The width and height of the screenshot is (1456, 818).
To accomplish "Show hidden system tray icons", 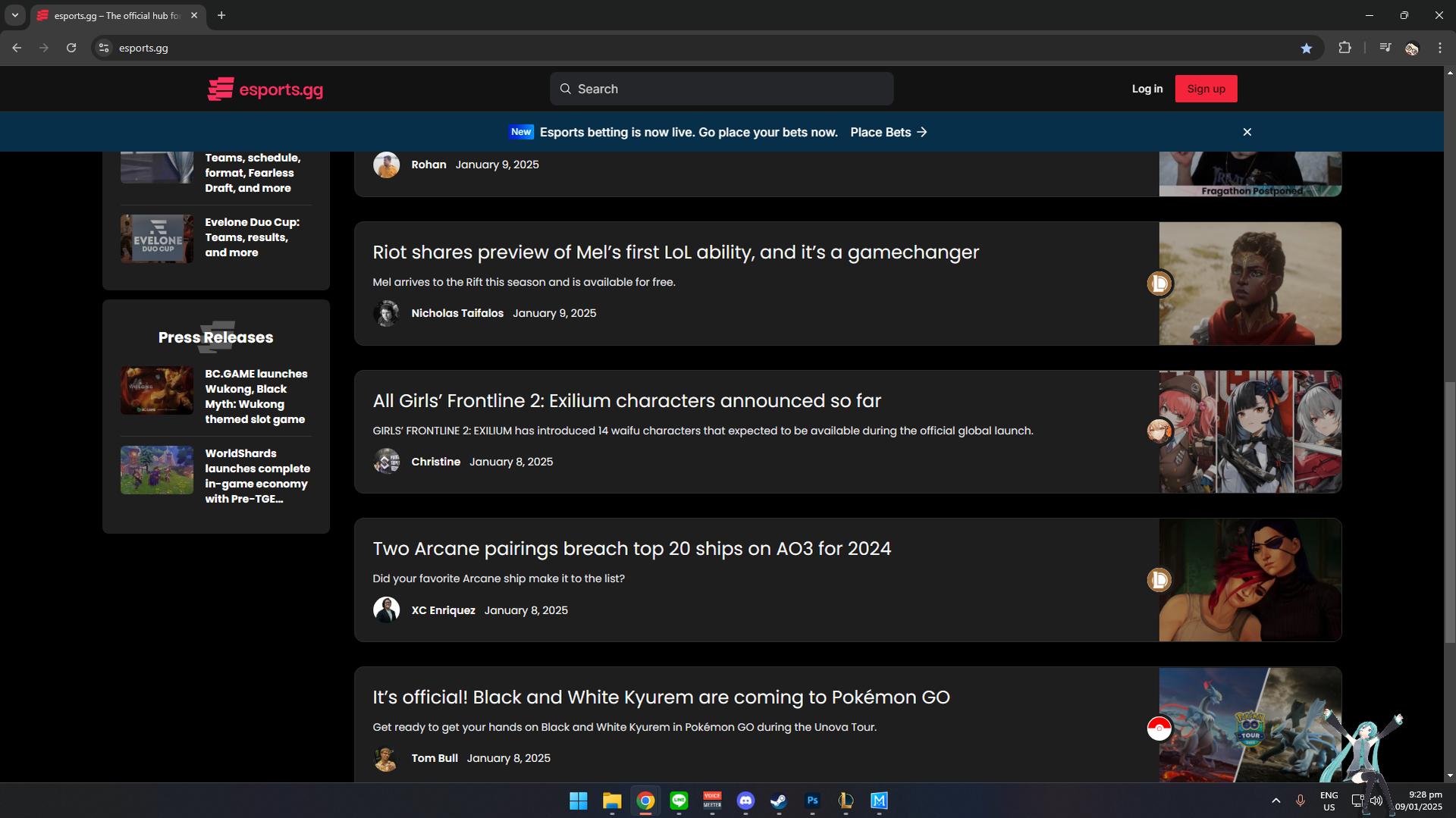I will (x=1276, y=801).
